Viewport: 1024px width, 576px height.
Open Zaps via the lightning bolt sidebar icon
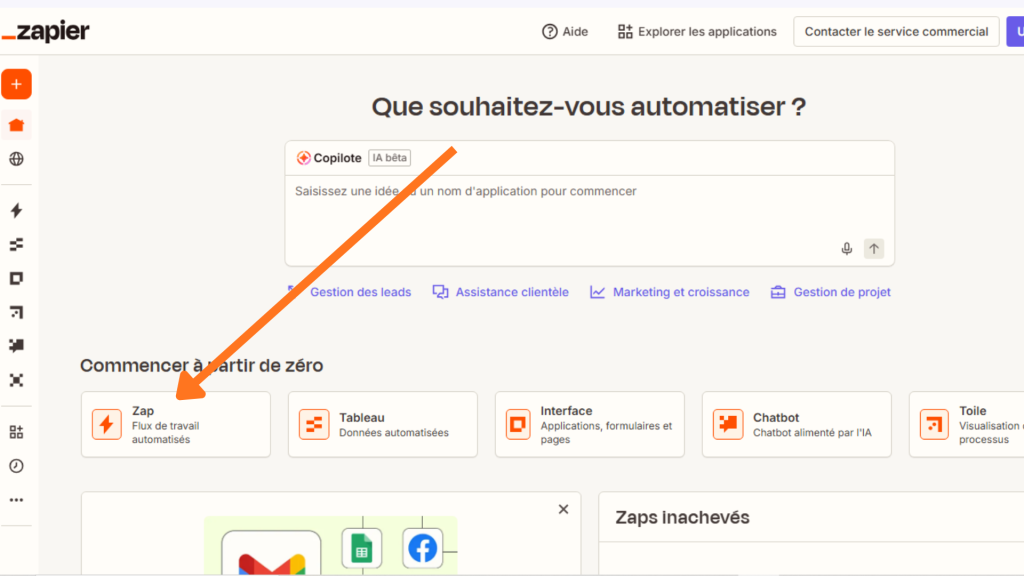(x=16, y=211)
